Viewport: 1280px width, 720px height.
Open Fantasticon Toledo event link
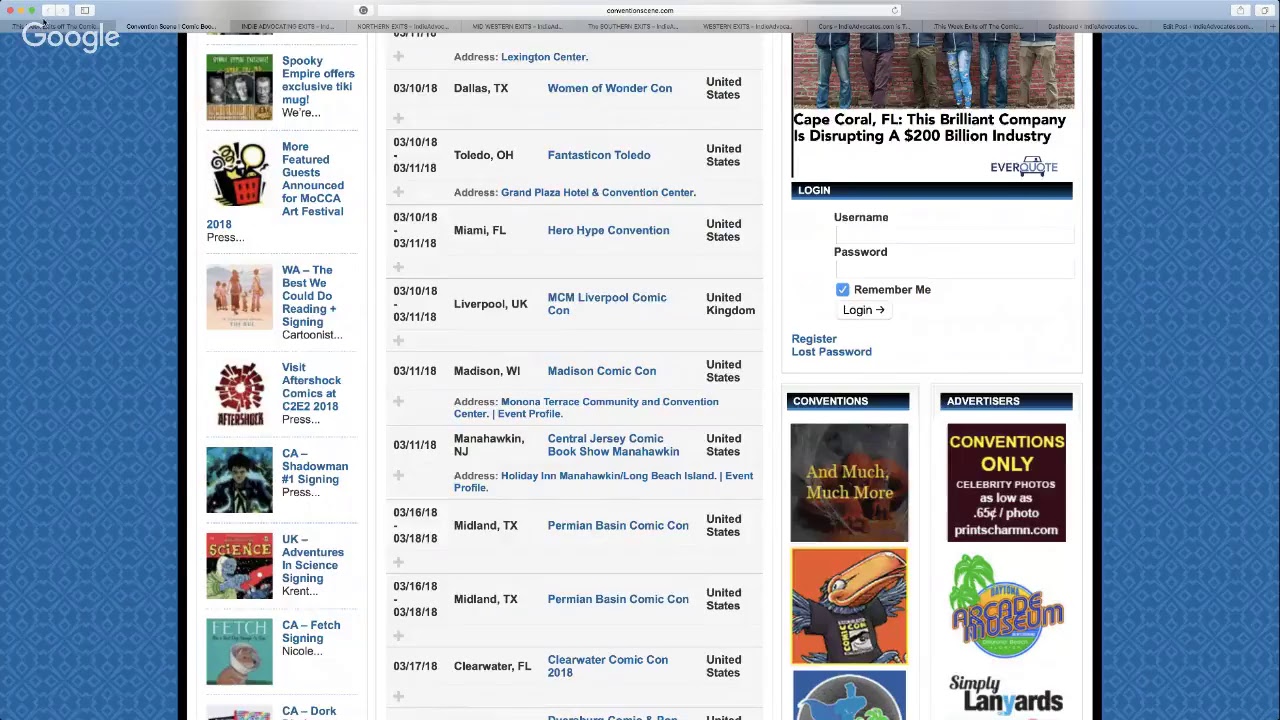pyautogui.click(x=598, y=155)
